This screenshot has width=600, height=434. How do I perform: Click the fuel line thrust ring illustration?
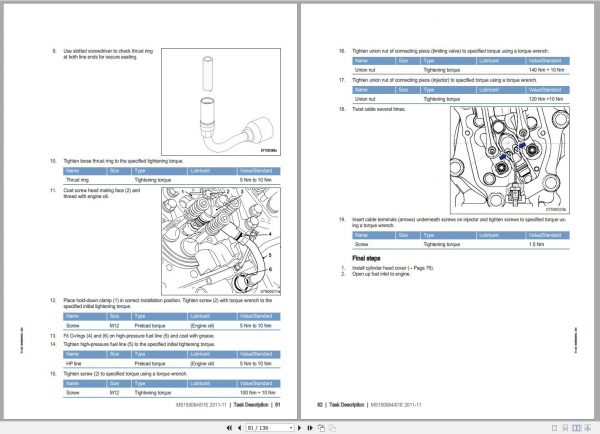tap(221, 102)
